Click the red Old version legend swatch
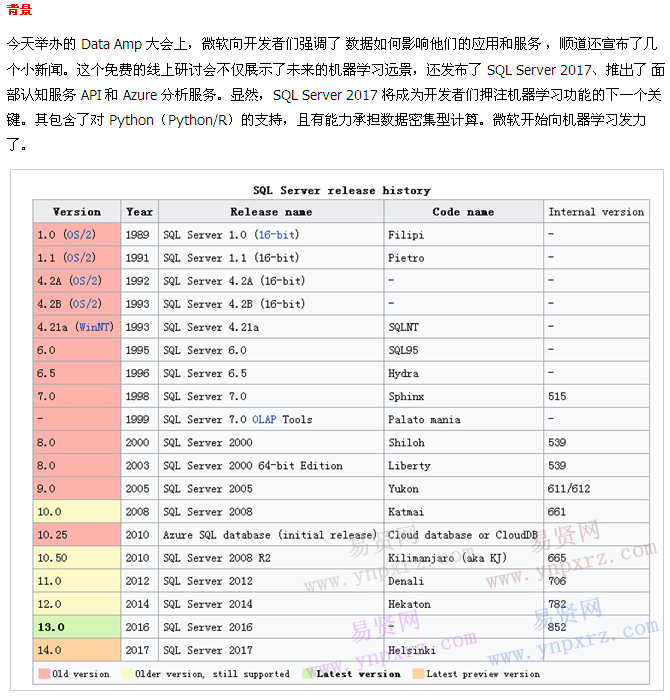 click(x=44, y=674)
